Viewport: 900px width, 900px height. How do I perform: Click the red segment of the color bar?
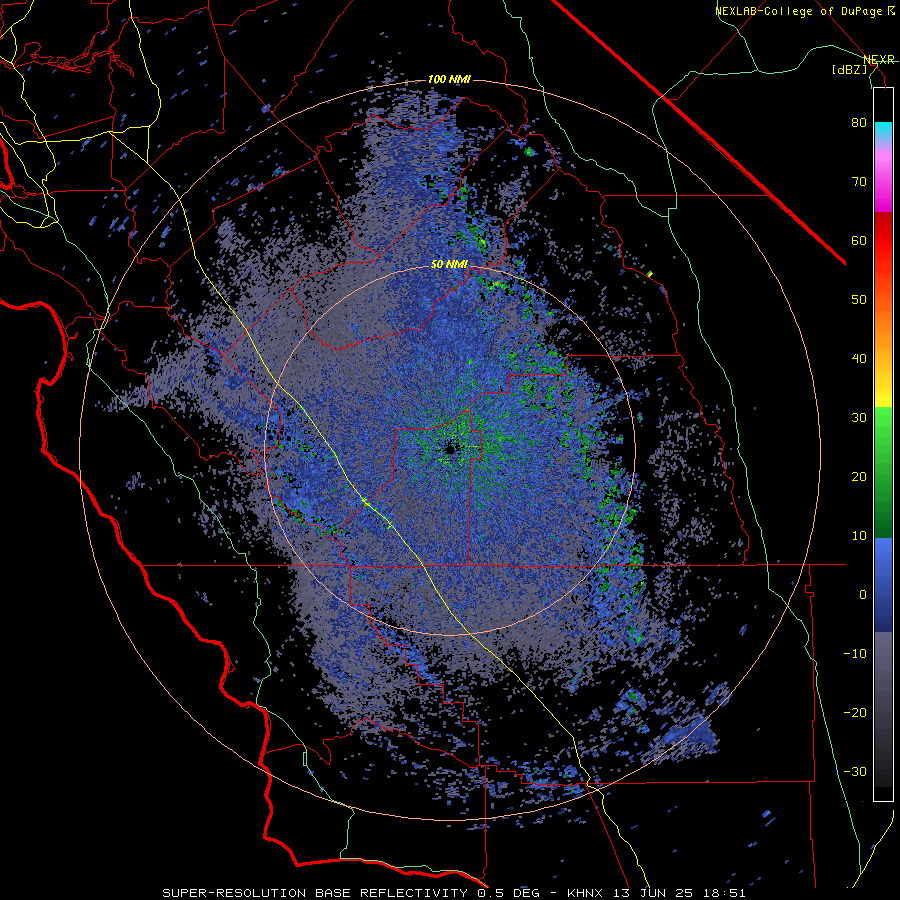pyautogui.click(x=883, y=241)
